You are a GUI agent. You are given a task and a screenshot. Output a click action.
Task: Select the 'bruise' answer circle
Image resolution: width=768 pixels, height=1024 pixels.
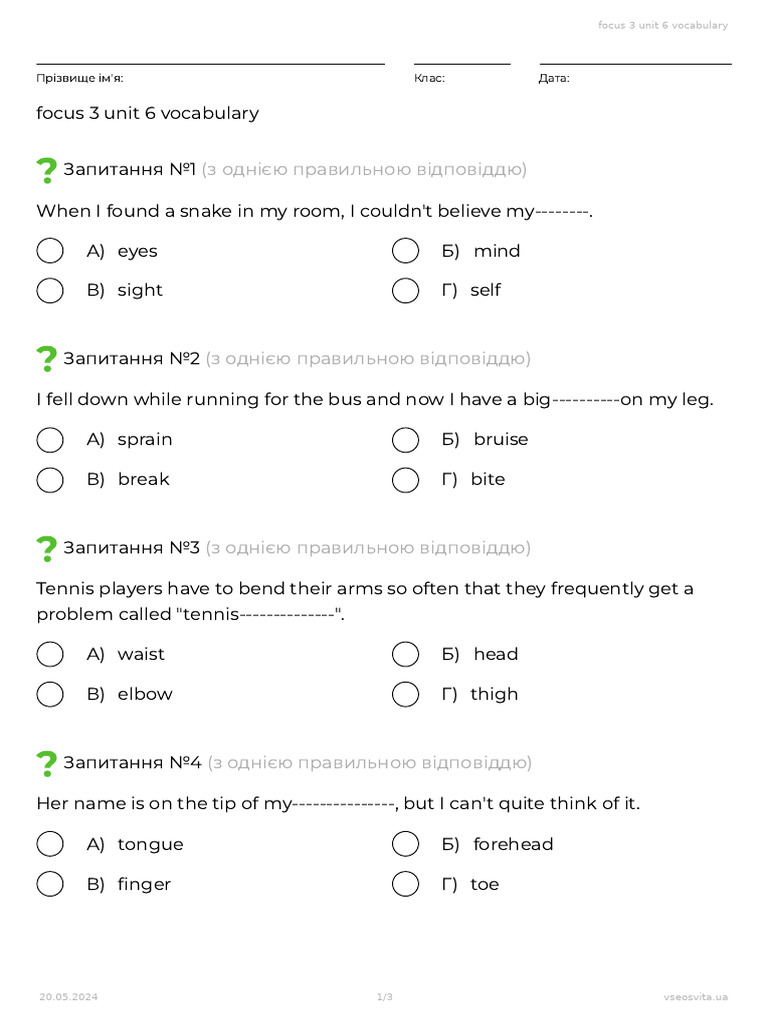pyautogui.click(x=406, y=440)
